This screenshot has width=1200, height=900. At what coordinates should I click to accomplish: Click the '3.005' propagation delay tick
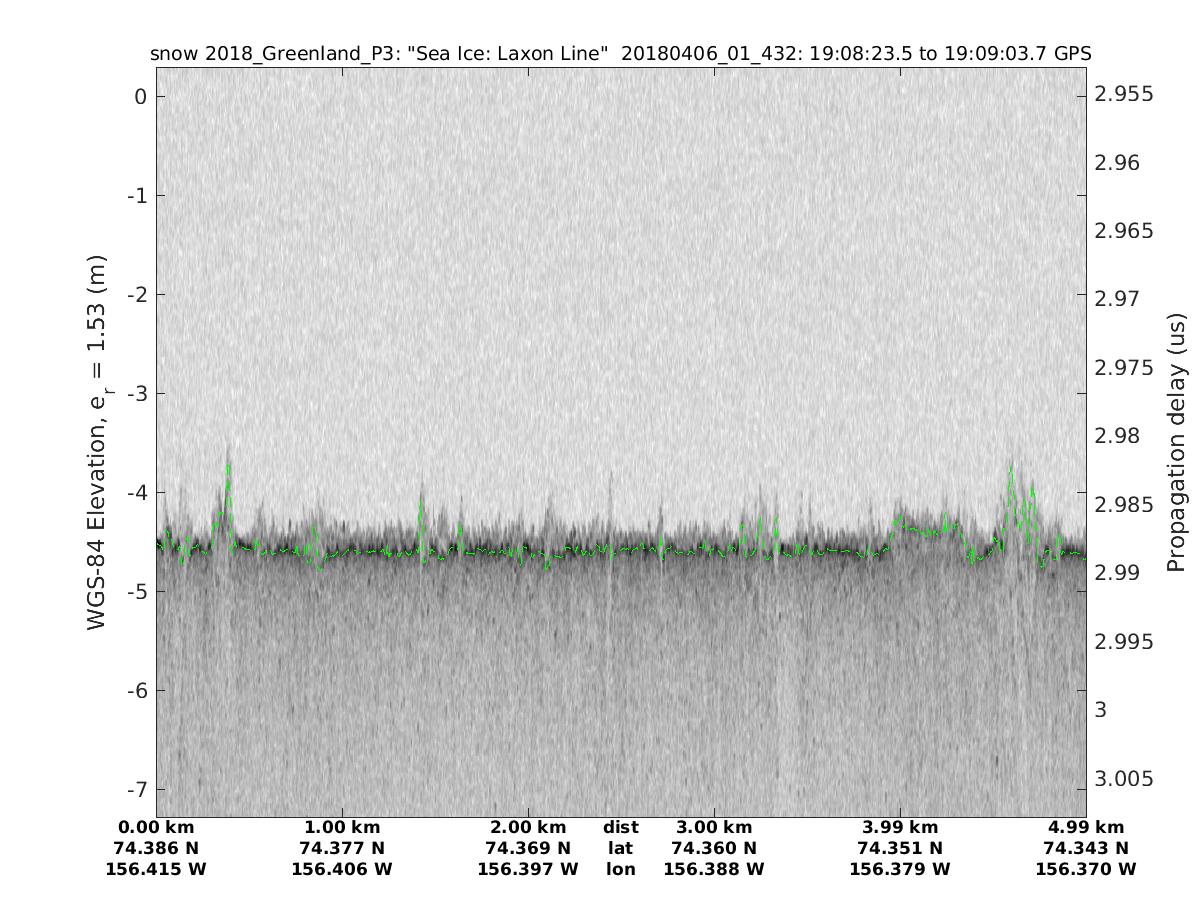tap(1123, 778)
